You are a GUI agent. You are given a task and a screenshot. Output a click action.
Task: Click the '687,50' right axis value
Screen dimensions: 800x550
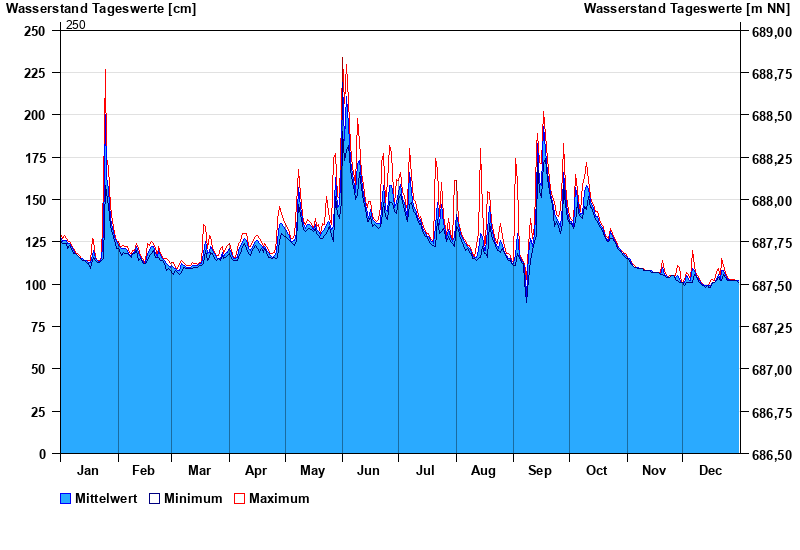coord(772,286)
